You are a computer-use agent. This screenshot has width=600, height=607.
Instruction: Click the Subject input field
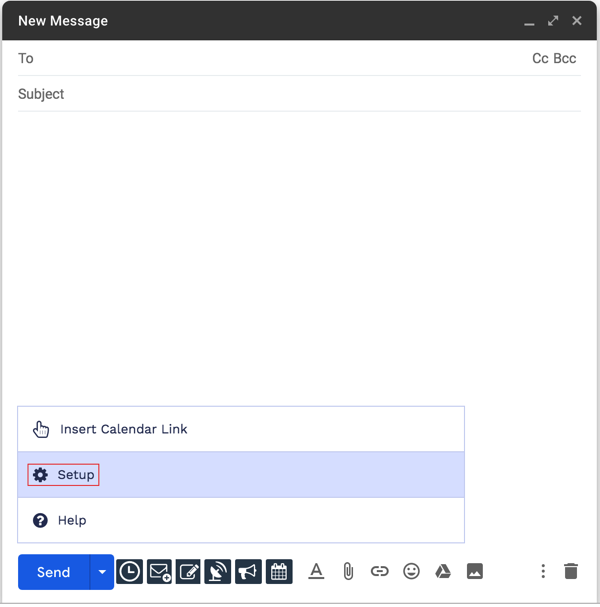pos(300,94)
